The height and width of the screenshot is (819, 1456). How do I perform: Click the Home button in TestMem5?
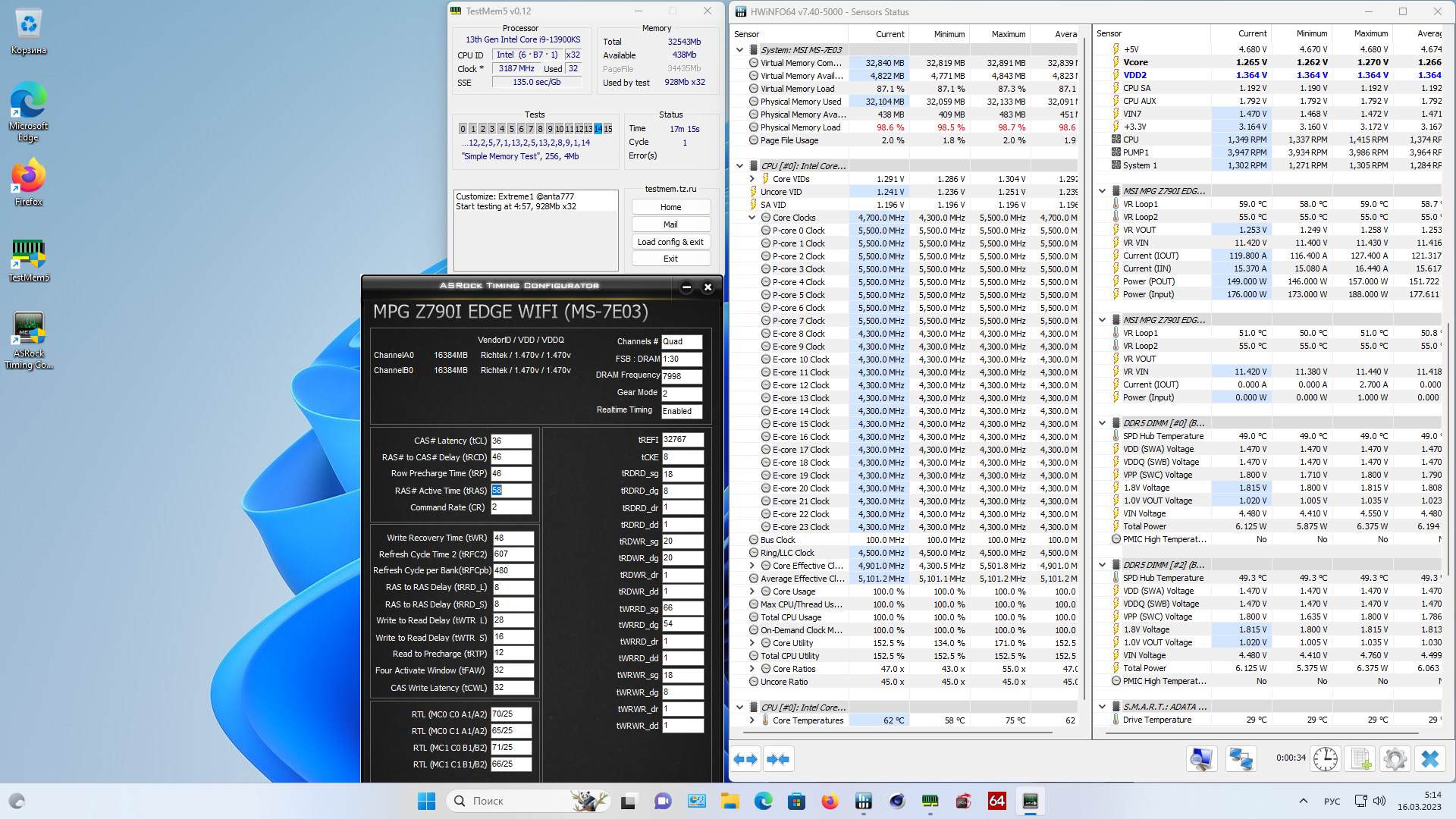tap(670, 207)
